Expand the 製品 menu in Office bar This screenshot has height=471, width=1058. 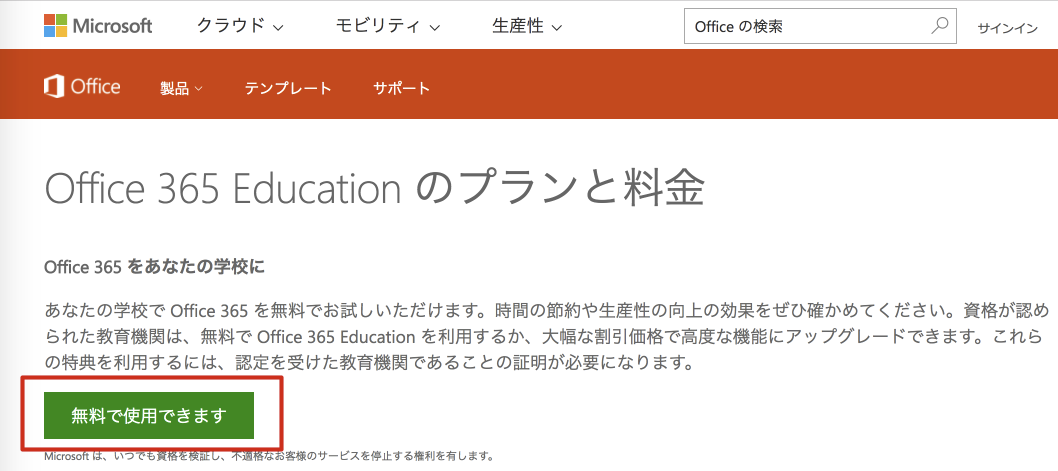point(181,88)
